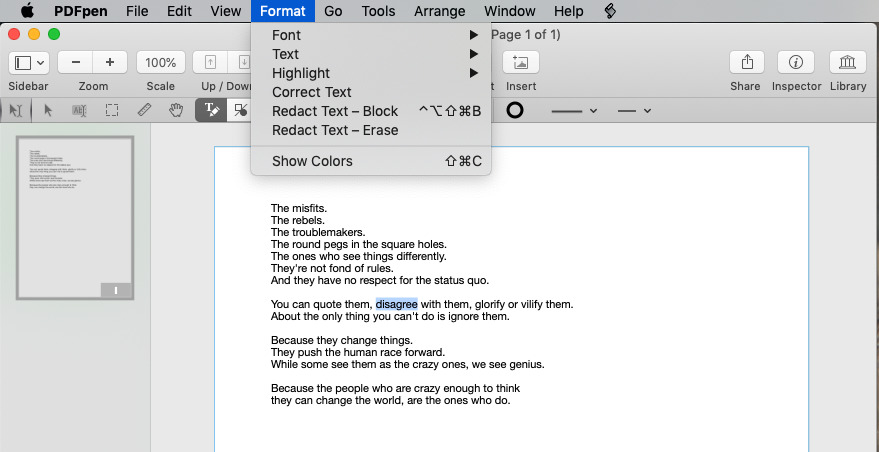The height and width of the screenshot is (452, 879).
Task: Select the Hand scroll tool
Action: (x=176, y=110)
